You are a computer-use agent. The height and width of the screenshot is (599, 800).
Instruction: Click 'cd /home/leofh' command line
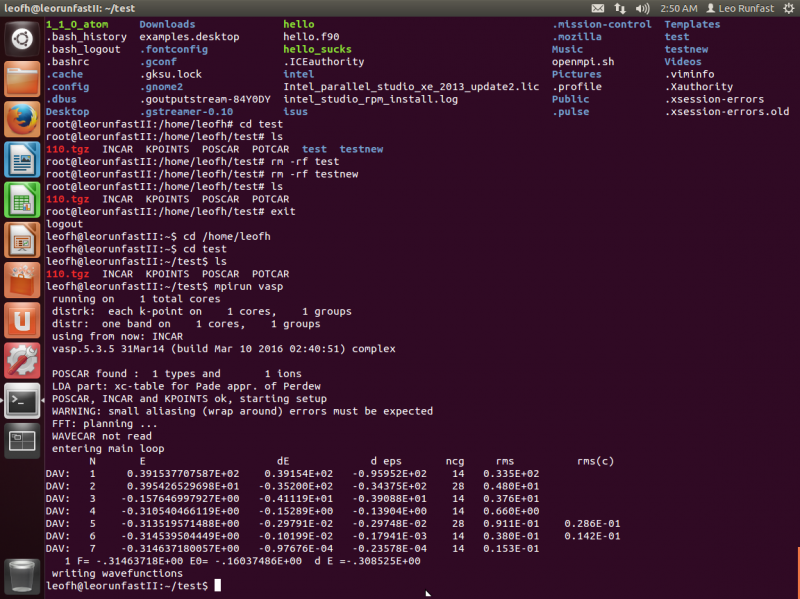[158, 236]
